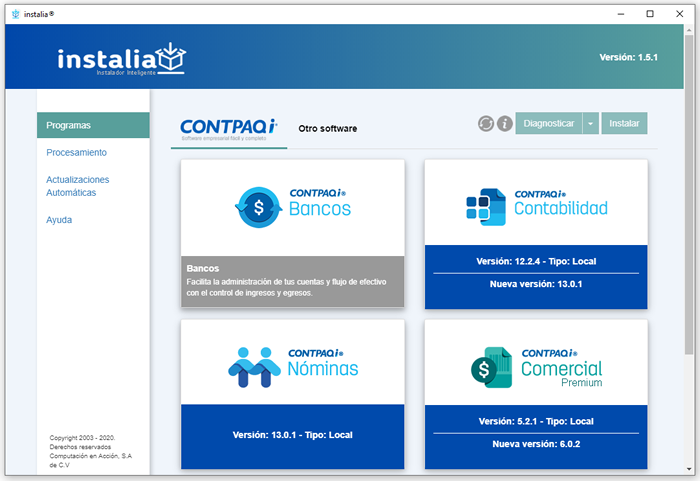Select the Nóminas people icon
Viewport: 700px width, 481px height.
click(254, 367)
